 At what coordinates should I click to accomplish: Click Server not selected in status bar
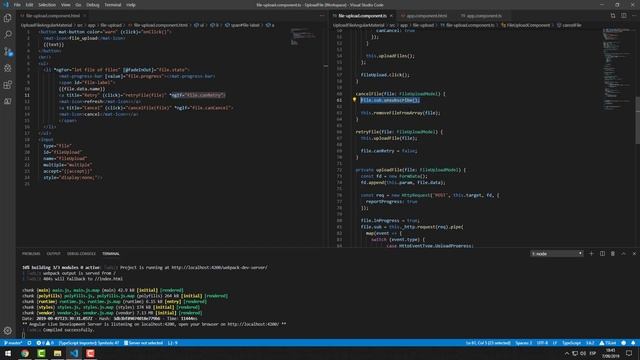[143, 343]
